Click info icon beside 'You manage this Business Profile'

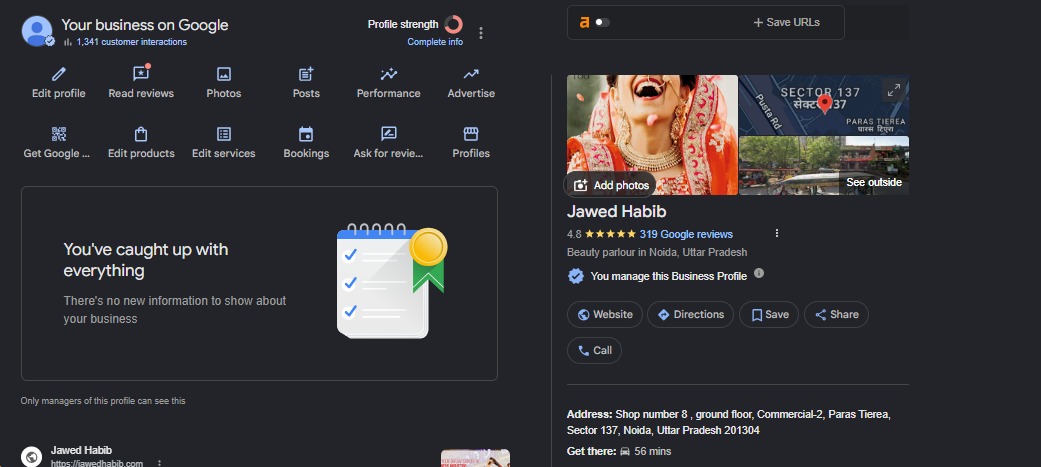759,273
